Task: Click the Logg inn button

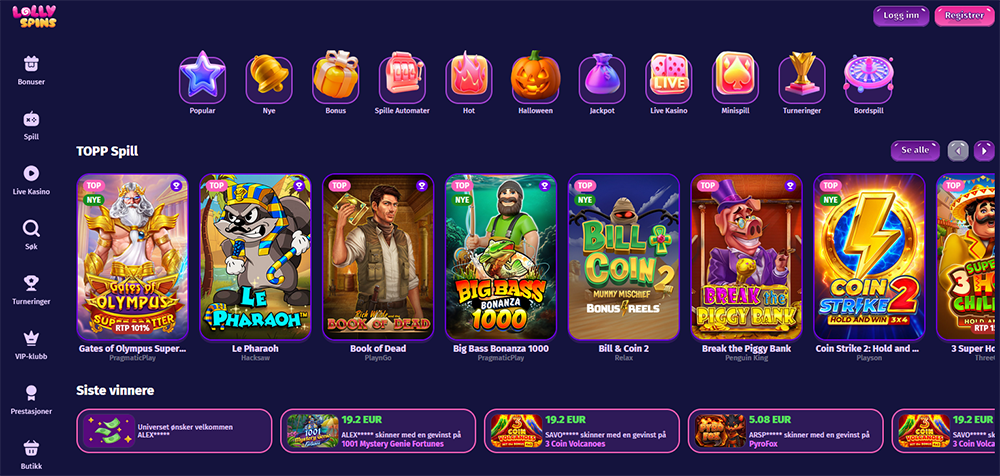Action: pos(901,15)
